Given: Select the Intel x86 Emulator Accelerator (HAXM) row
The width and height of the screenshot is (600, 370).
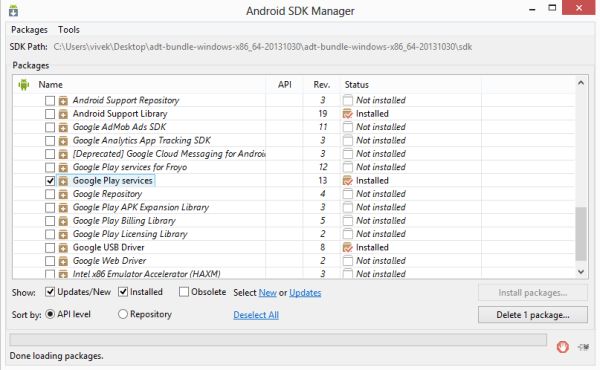Looking at the screenshot, I should point(294,274).
